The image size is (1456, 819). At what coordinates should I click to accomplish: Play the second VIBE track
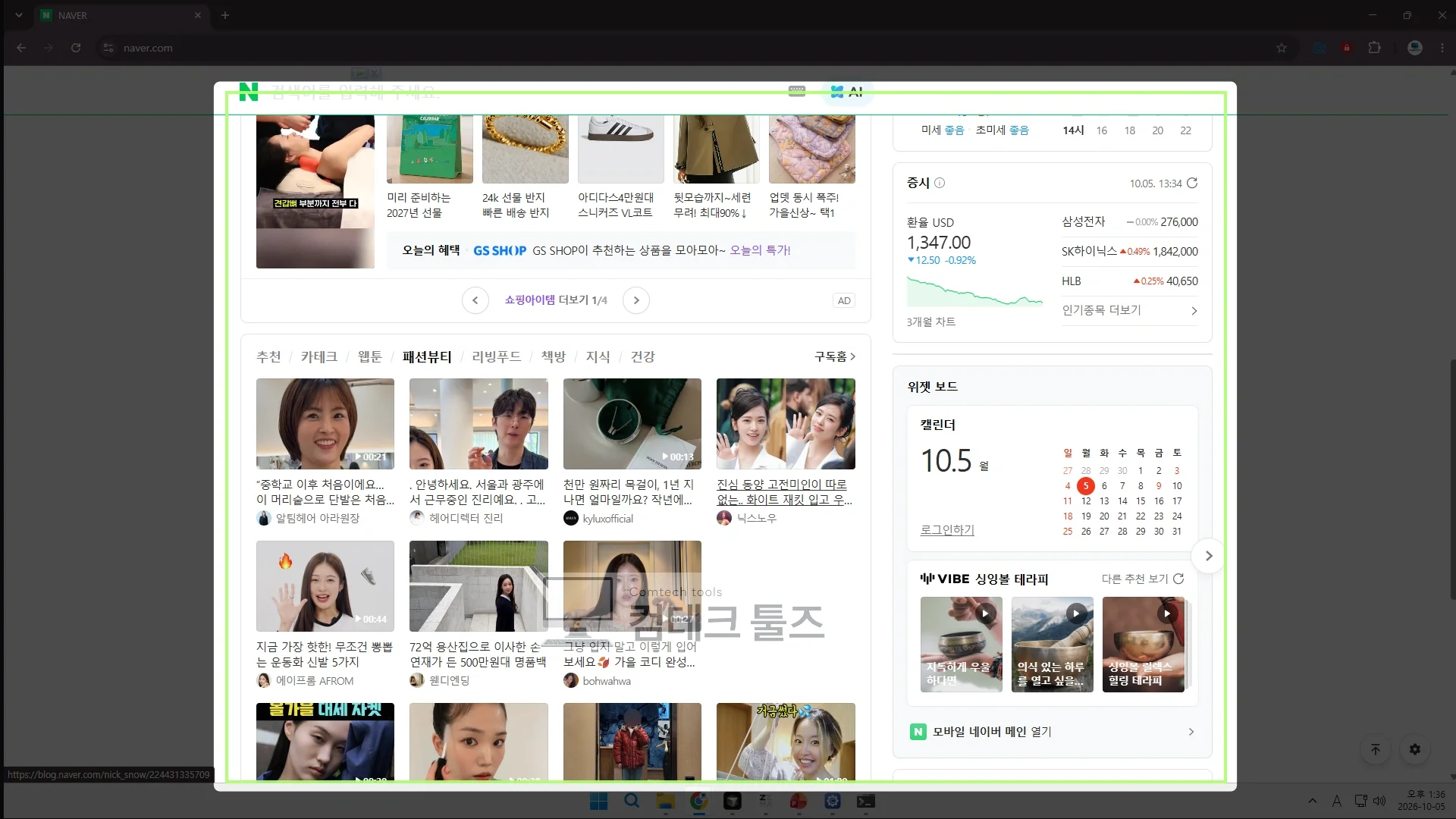pos(1075,613)
